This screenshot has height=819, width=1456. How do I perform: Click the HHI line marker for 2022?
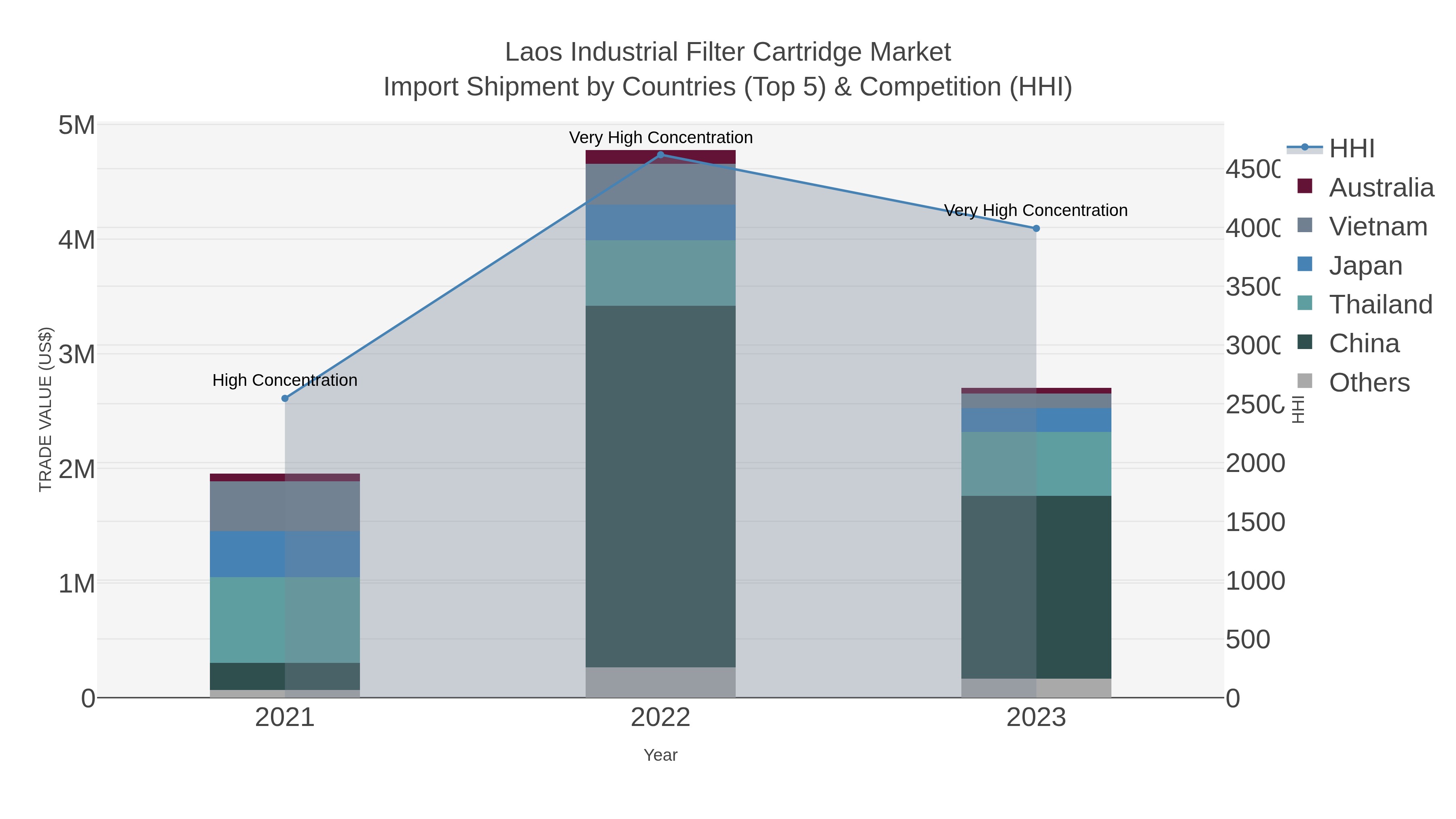click(661, 155)
